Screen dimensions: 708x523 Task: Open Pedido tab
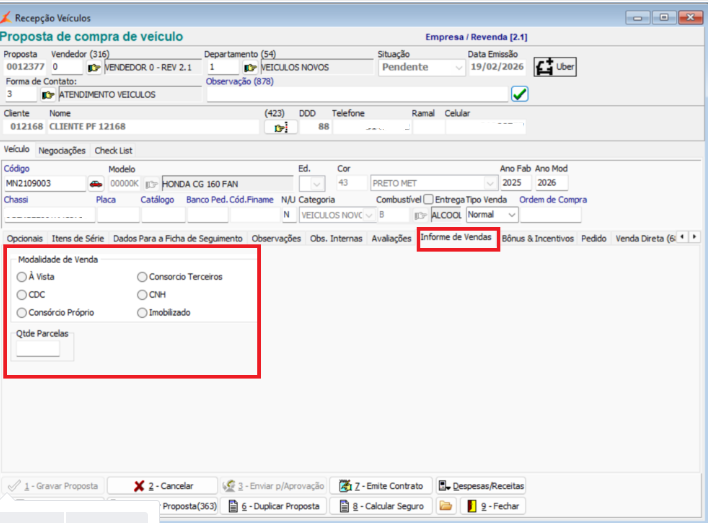pos(594,238)
